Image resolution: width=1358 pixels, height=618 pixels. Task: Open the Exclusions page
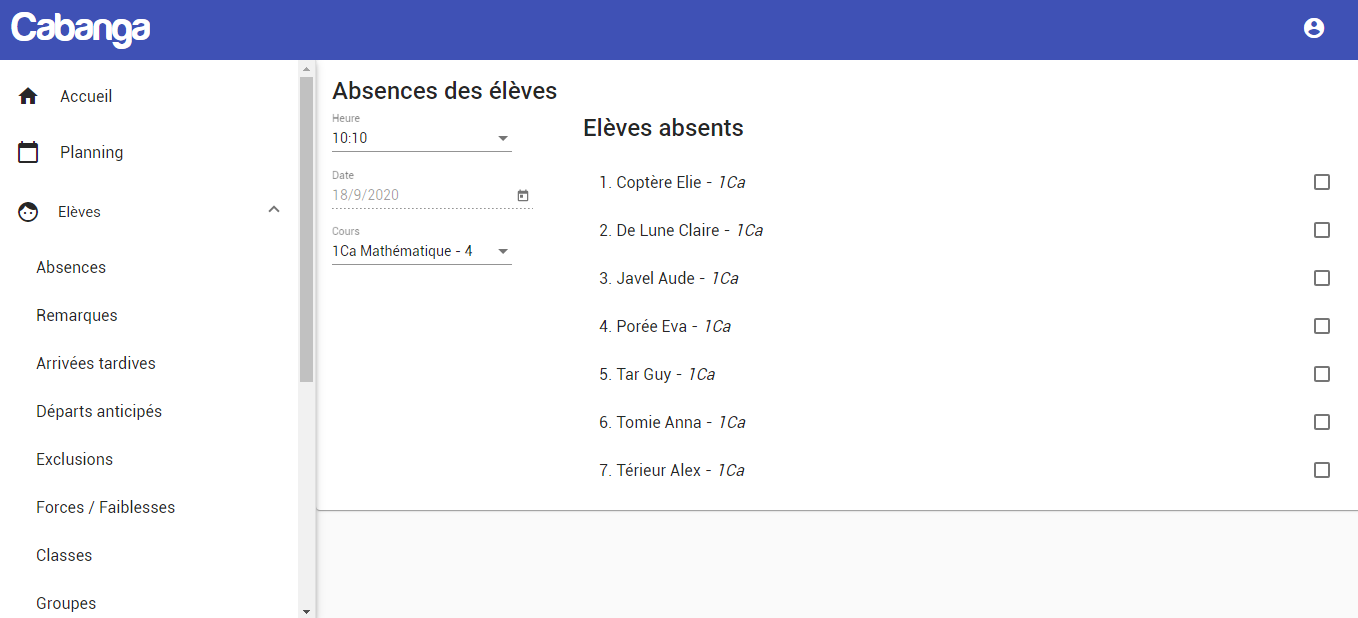pyautogui.click(x=75, y=459)
